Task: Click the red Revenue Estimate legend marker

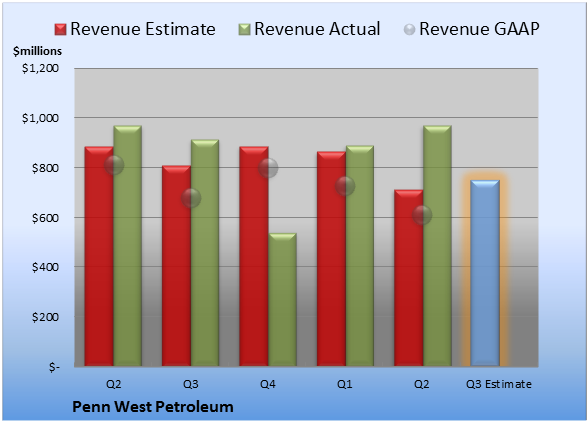Action: (60, 30)
